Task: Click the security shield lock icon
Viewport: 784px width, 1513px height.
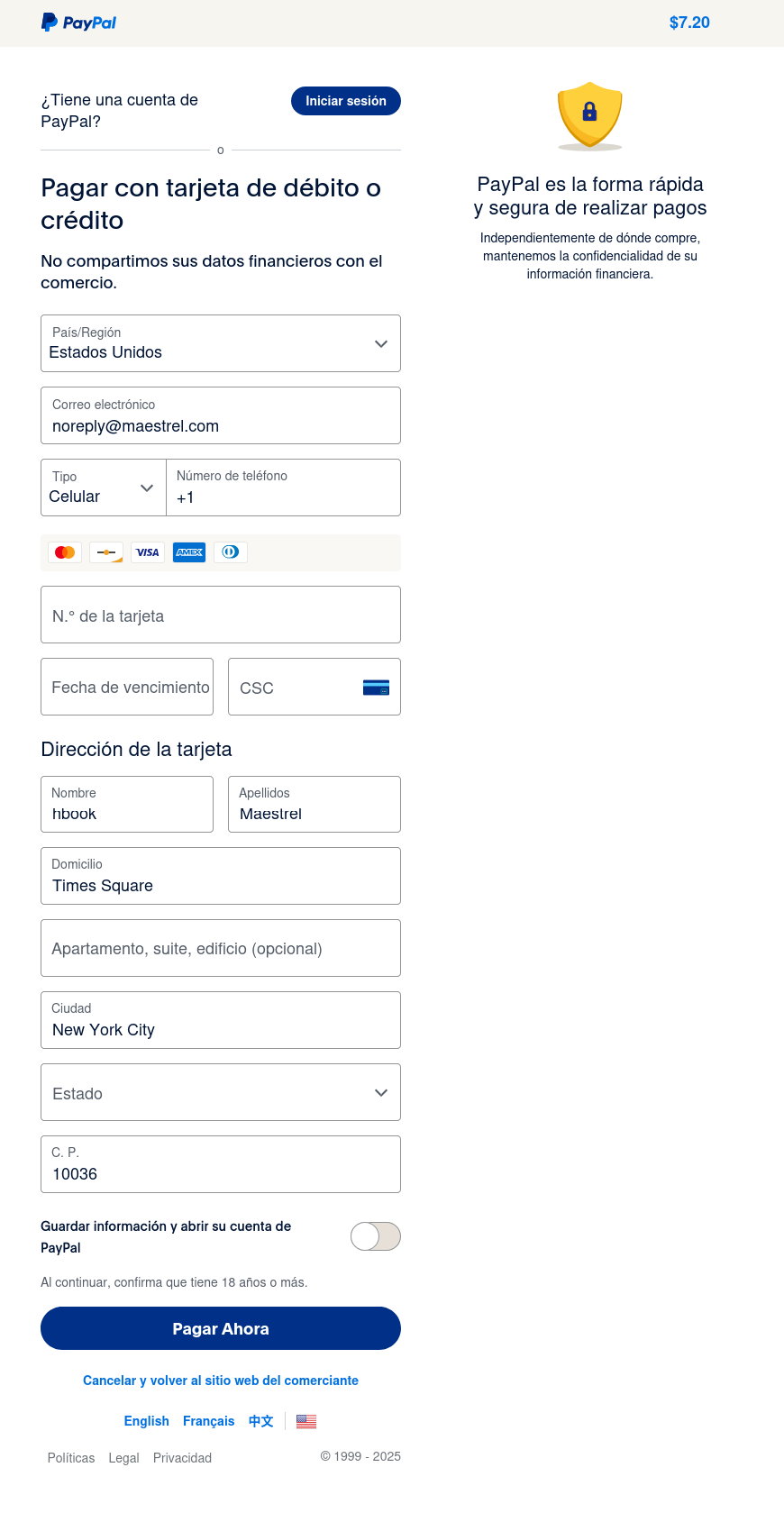Action: (x=590, y=115)
